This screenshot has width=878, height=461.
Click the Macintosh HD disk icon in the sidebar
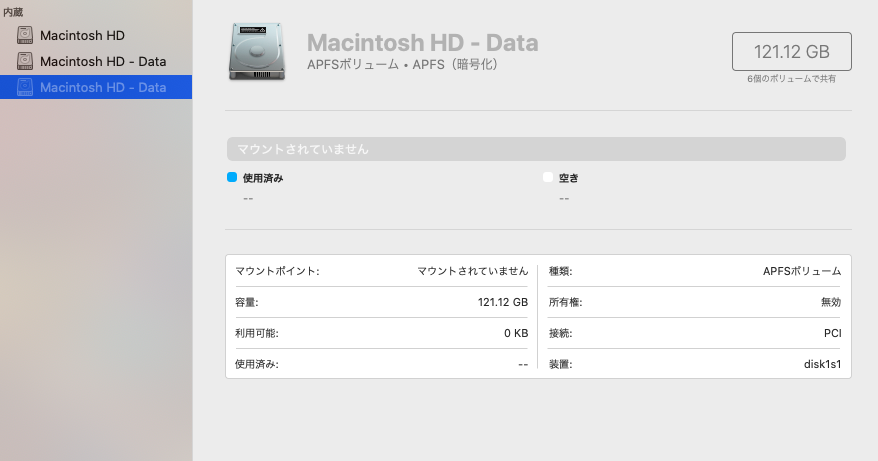[26, 35]
